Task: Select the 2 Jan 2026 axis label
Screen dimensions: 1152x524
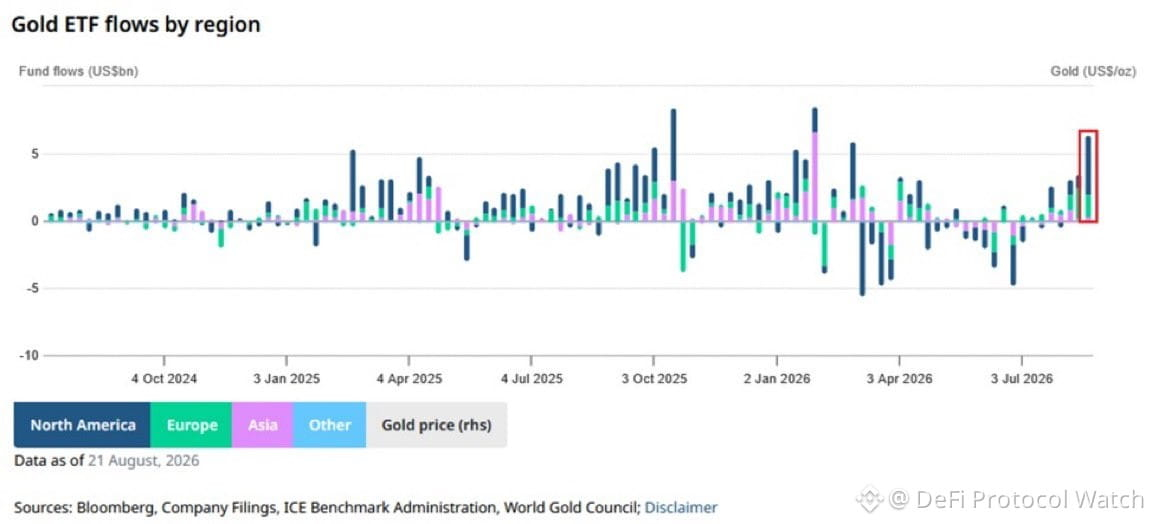Action: pos(777,379)
